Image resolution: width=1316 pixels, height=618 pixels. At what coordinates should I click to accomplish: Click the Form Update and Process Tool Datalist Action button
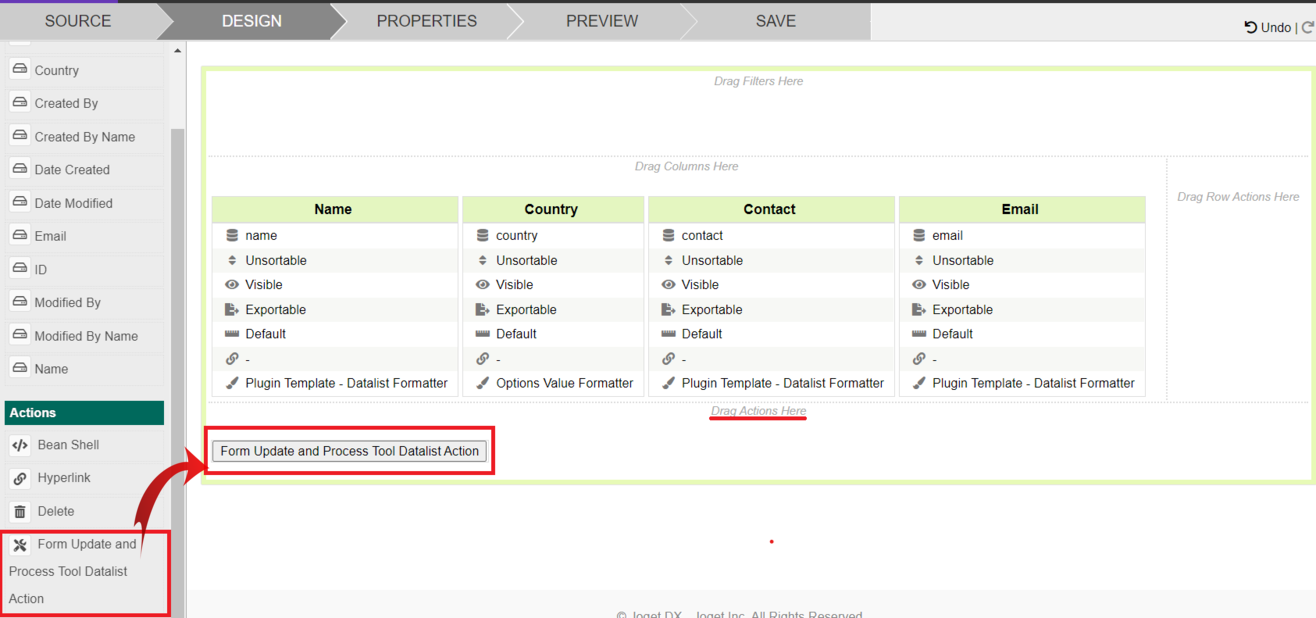(350, 451)
